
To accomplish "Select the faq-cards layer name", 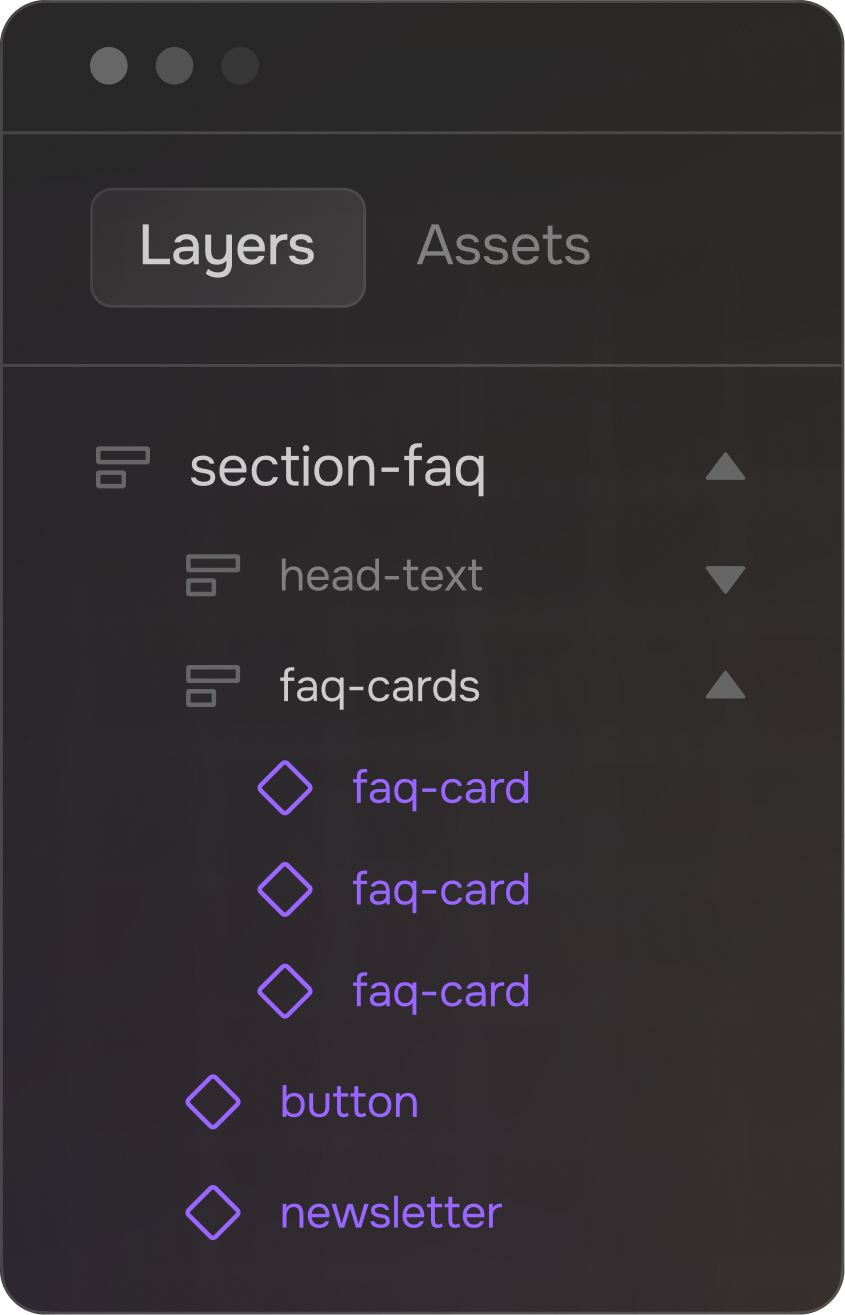I will click(379, 687).
